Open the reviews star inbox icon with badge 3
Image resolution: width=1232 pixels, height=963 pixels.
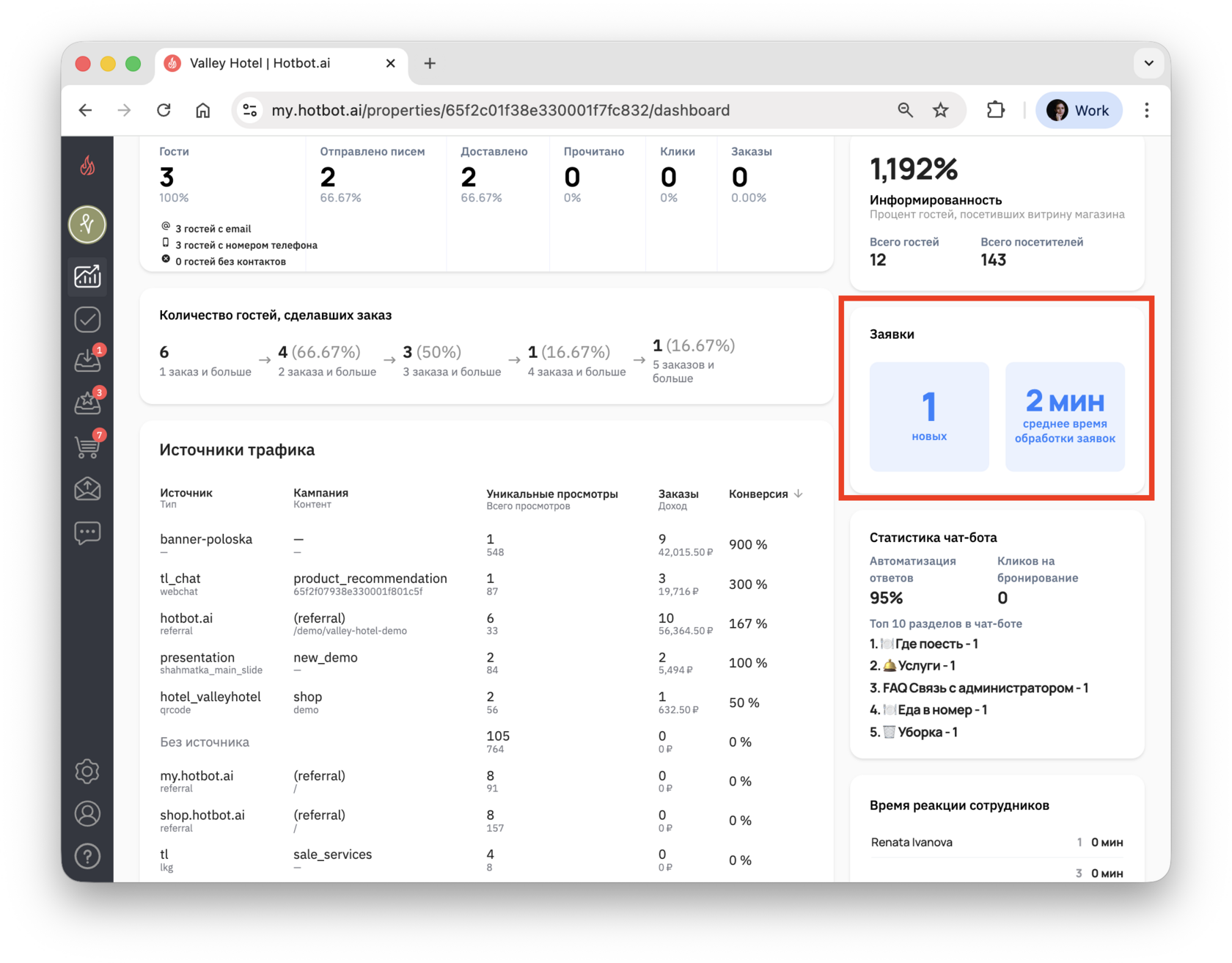coord(89,402)
